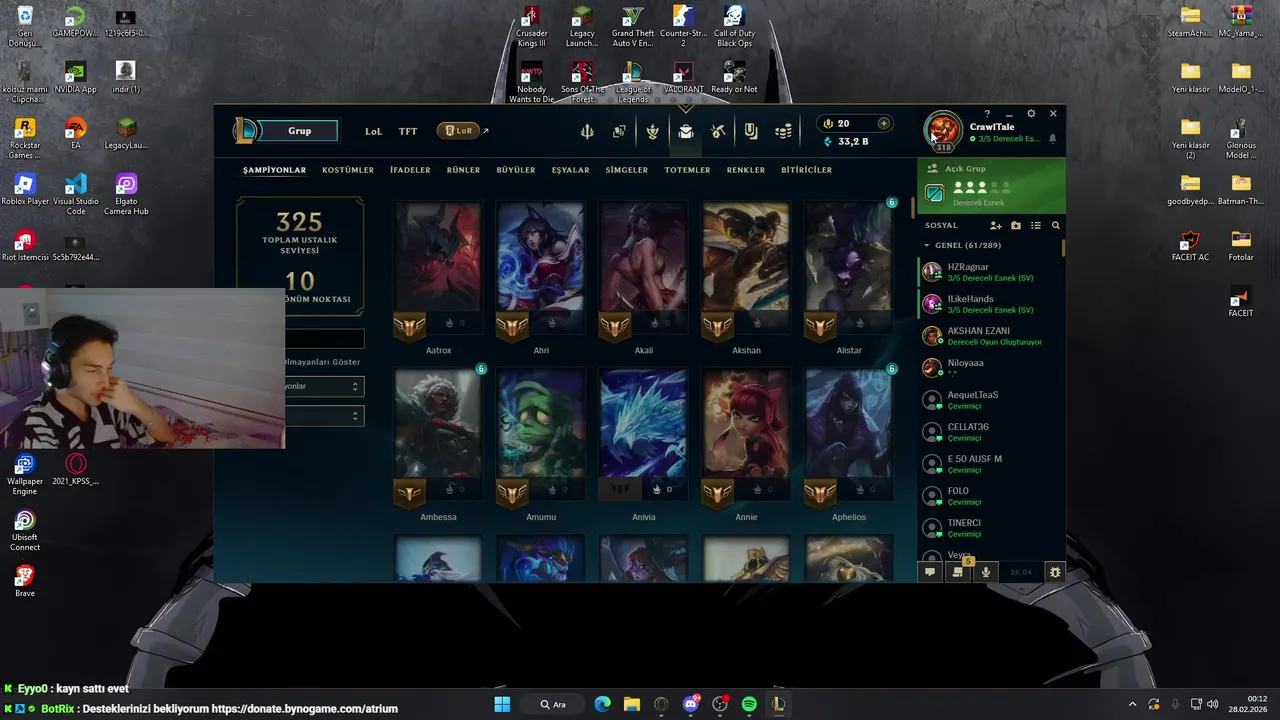
Task: Click friend name Niloyaaa
Action: coord(965,363)
